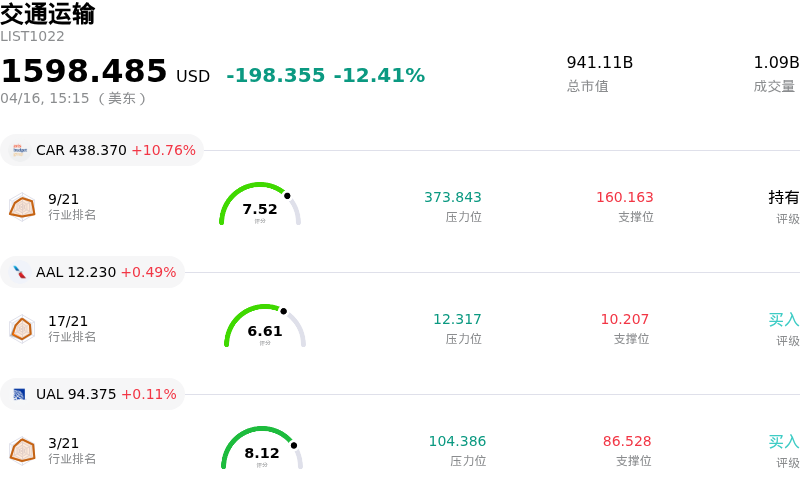Click CAR resistance level 373.843
Image resolution: width=800 pixels, height=488 pixels.
(x=453, y=197)
